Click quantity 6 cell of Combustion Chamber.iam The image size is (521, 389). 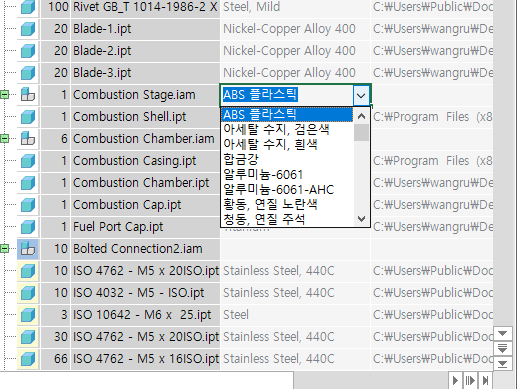[x=55, y=139]
